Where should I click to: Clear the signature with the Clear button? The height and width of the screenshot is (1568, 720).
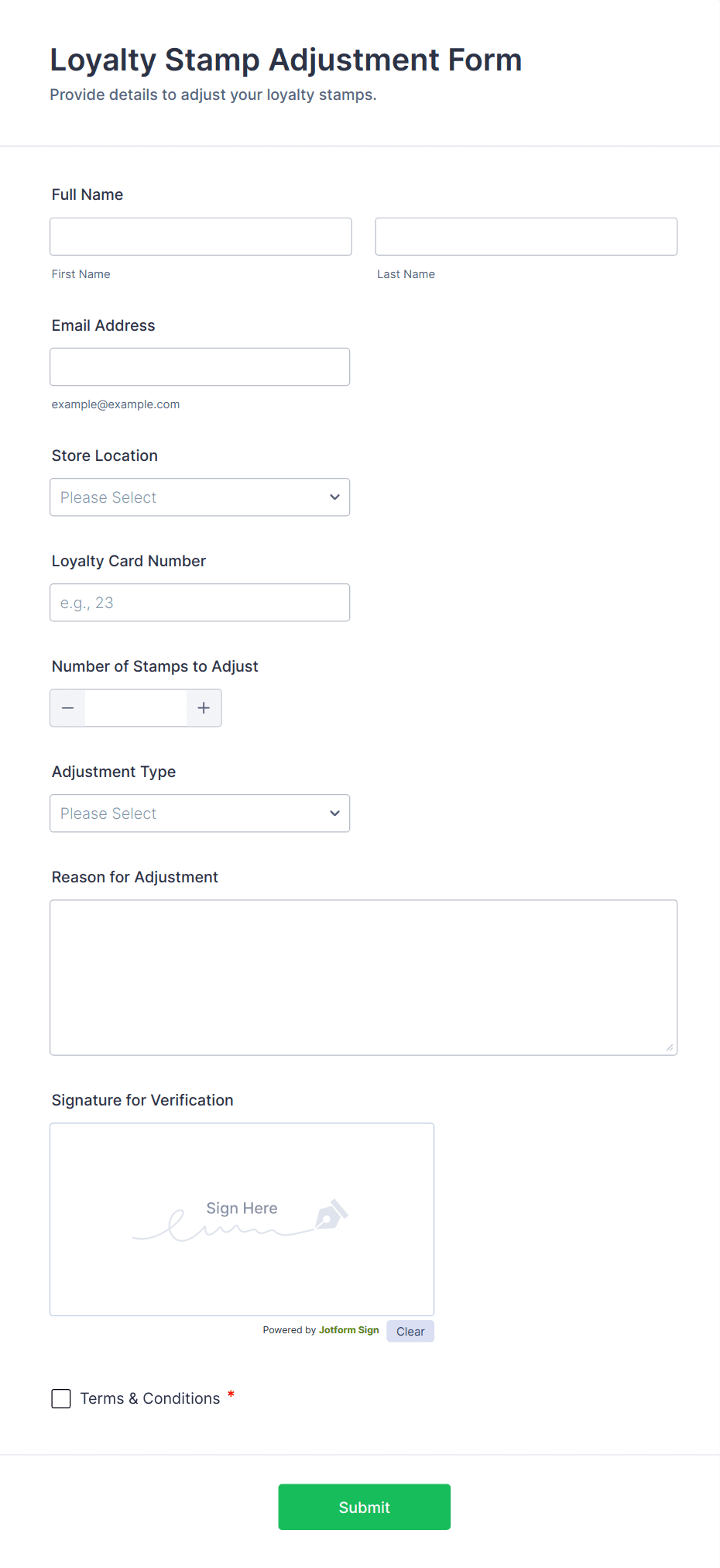coord(410,1331)
